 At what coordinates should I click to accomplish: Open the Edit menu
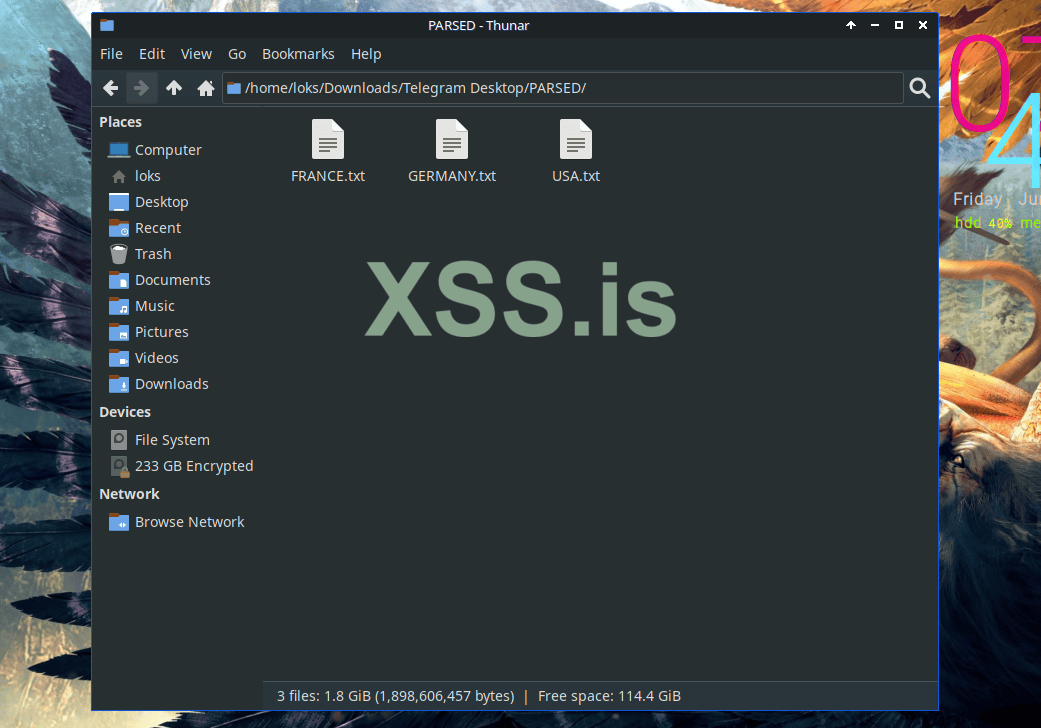tap(152, 54)
